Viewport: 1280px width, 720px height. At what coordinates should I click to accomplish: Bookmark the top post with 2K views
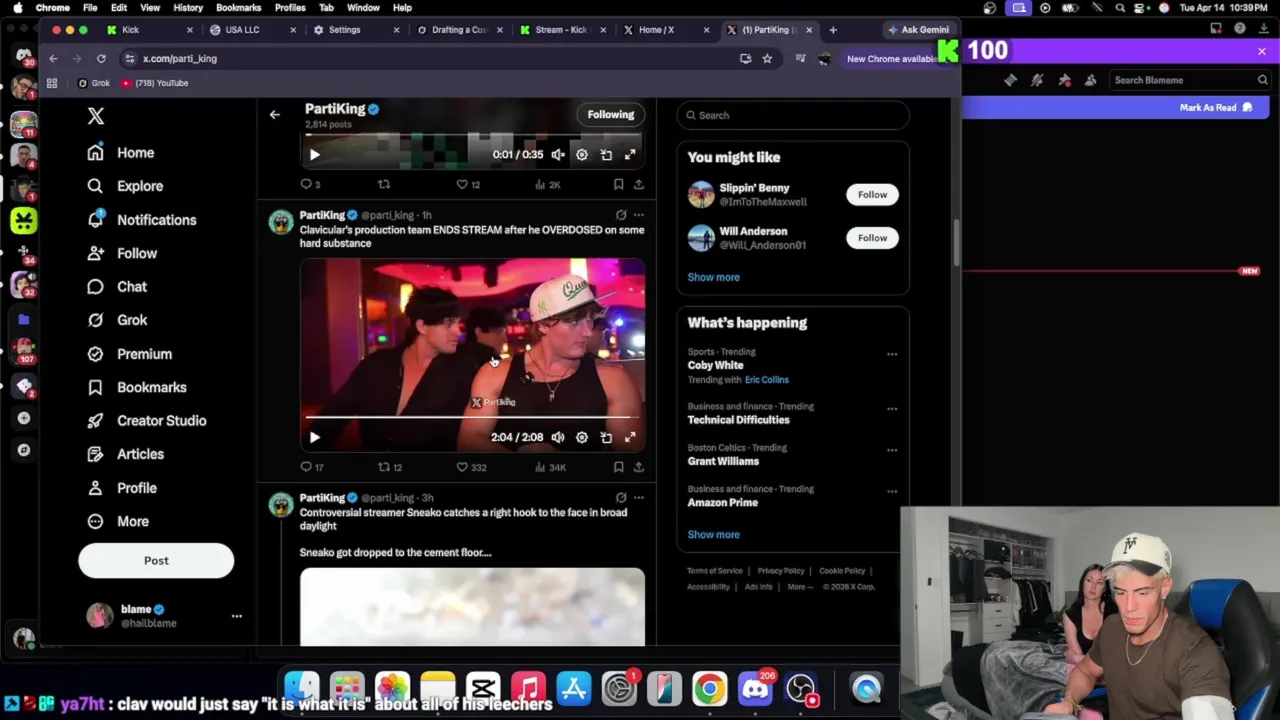point(618,185)
